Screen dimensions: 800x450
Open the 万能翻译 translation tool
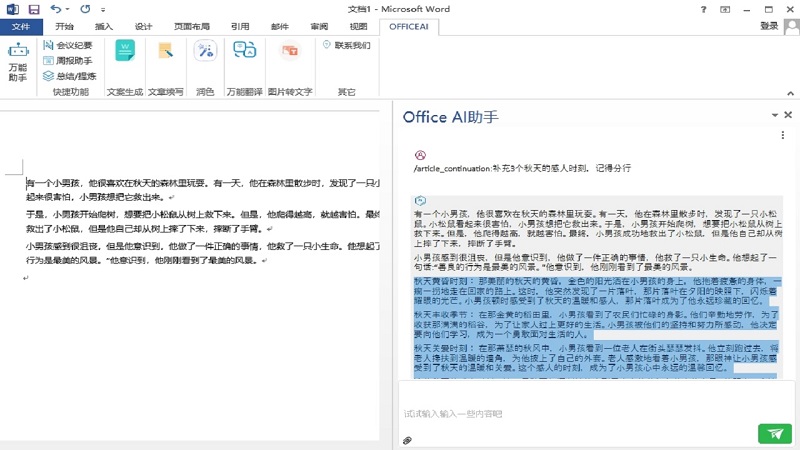coord(244,52)
